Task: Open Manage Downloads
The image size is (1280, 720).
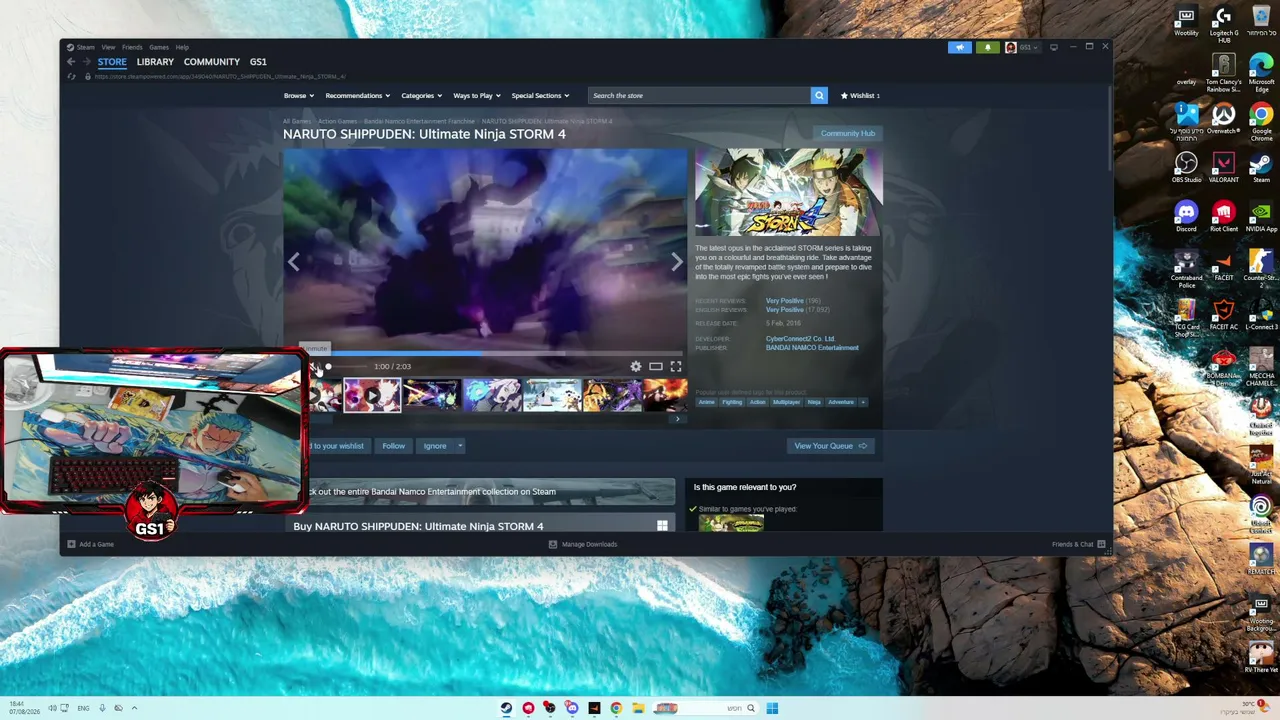Action: point(583,544)
